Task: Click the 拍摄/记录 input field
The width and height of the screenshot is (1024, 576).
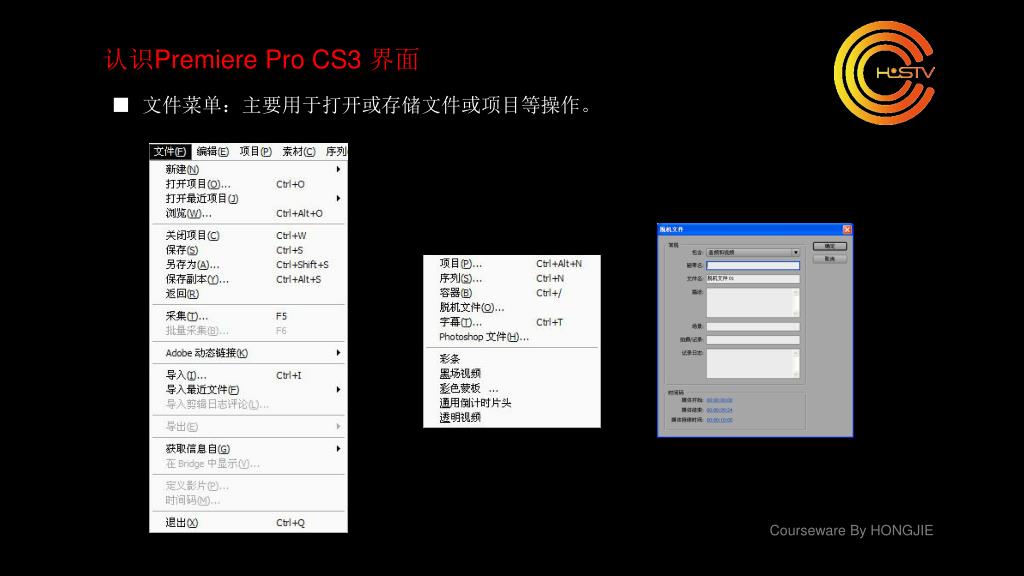Action: tap(753, 340)
